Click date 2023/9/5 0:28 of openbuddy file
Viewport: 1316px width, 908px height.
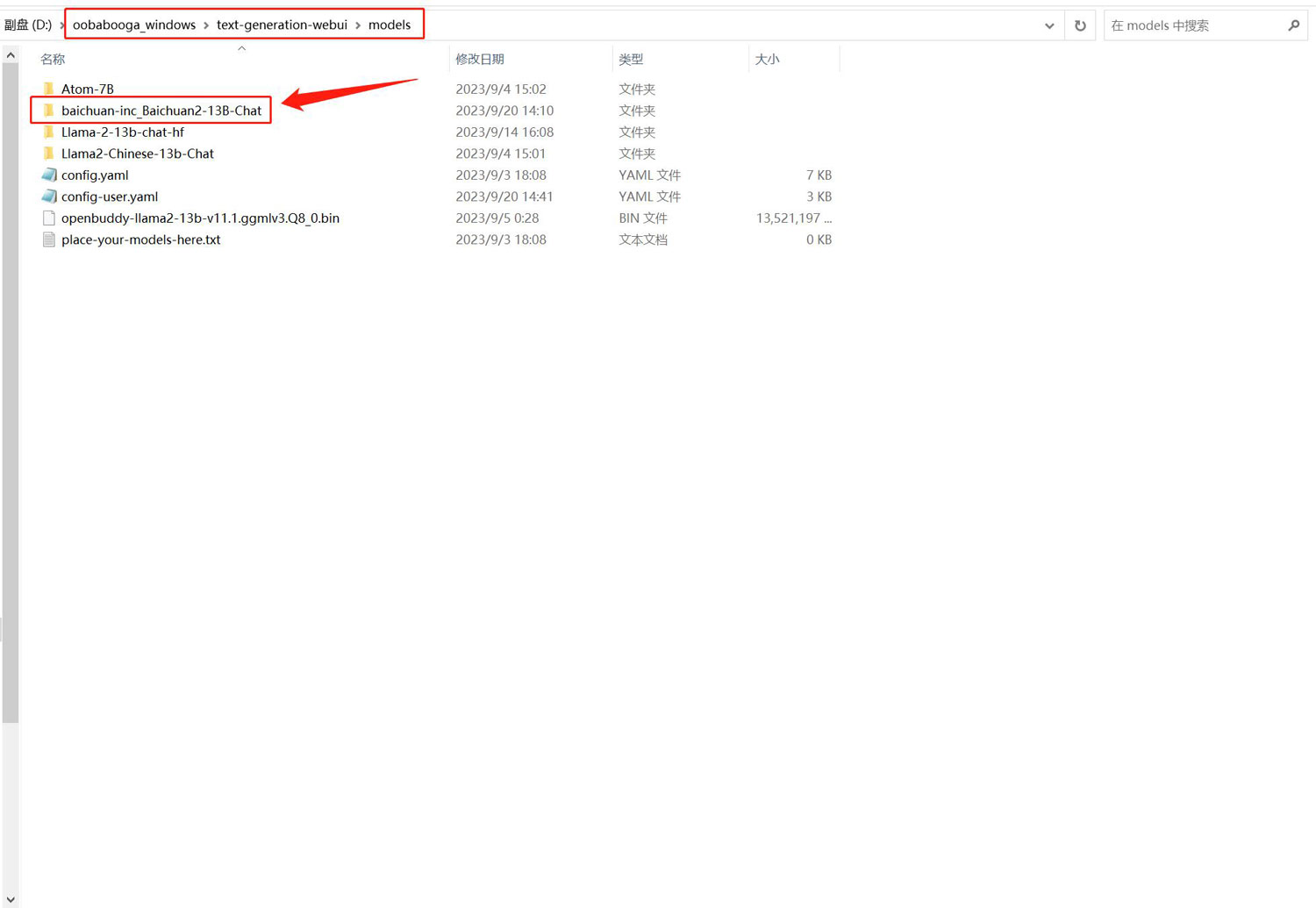pos(497,218)
